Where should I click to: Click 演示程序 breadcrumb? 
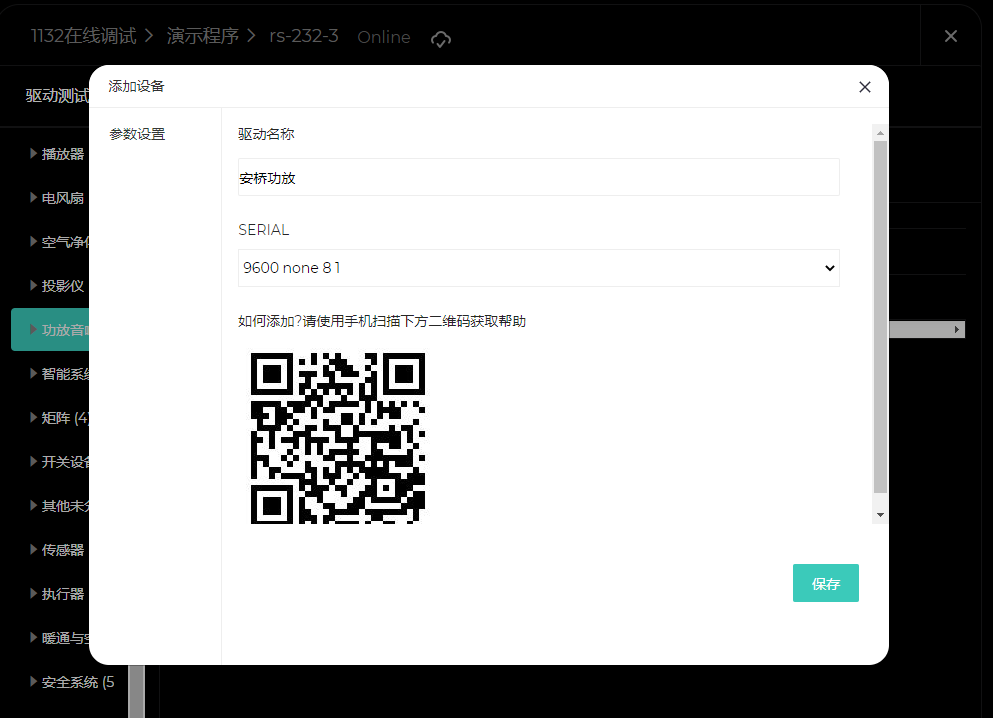click(x=203, y=36)
